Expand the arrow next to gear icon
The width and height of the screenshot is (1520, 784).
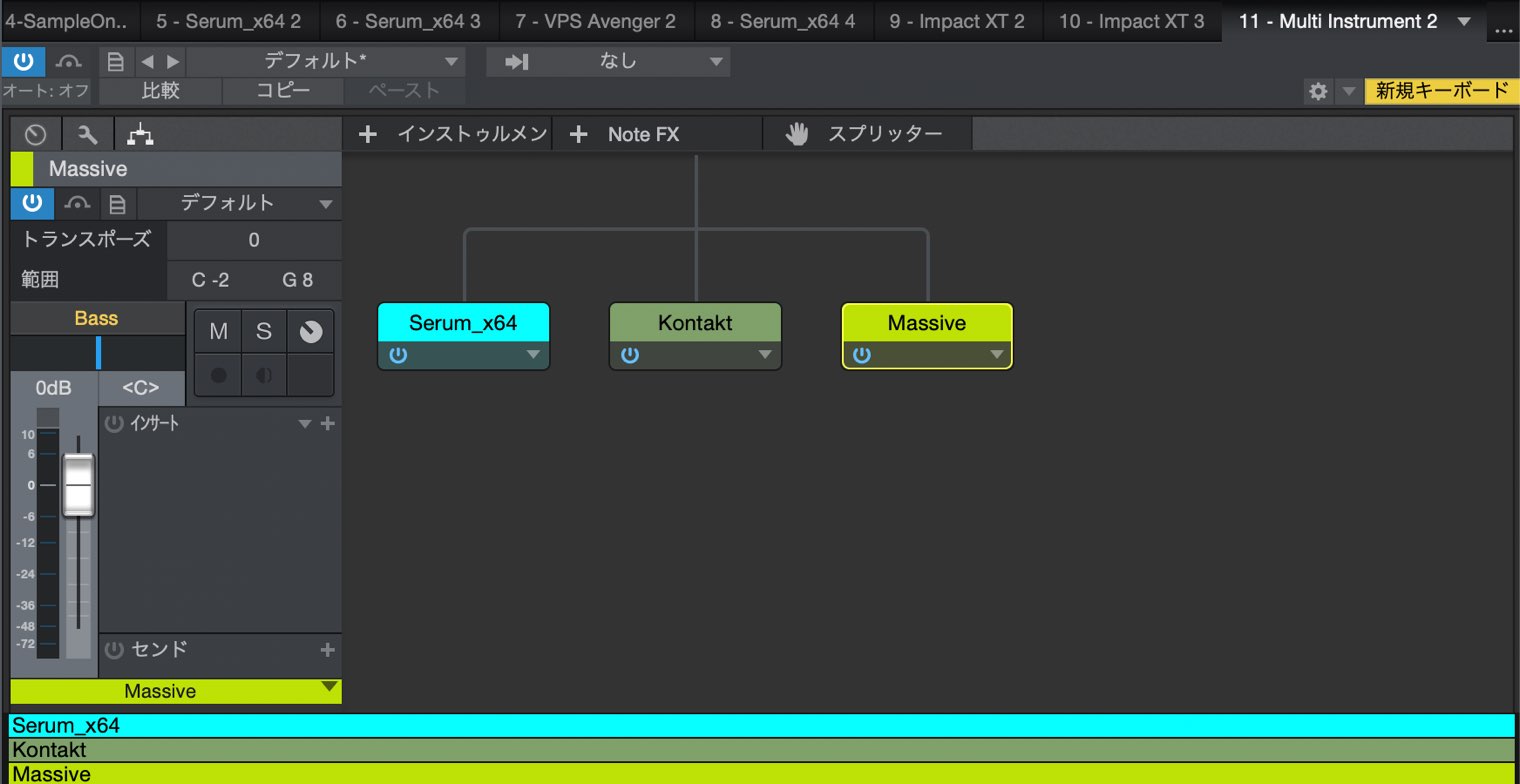click(1348, 91)
